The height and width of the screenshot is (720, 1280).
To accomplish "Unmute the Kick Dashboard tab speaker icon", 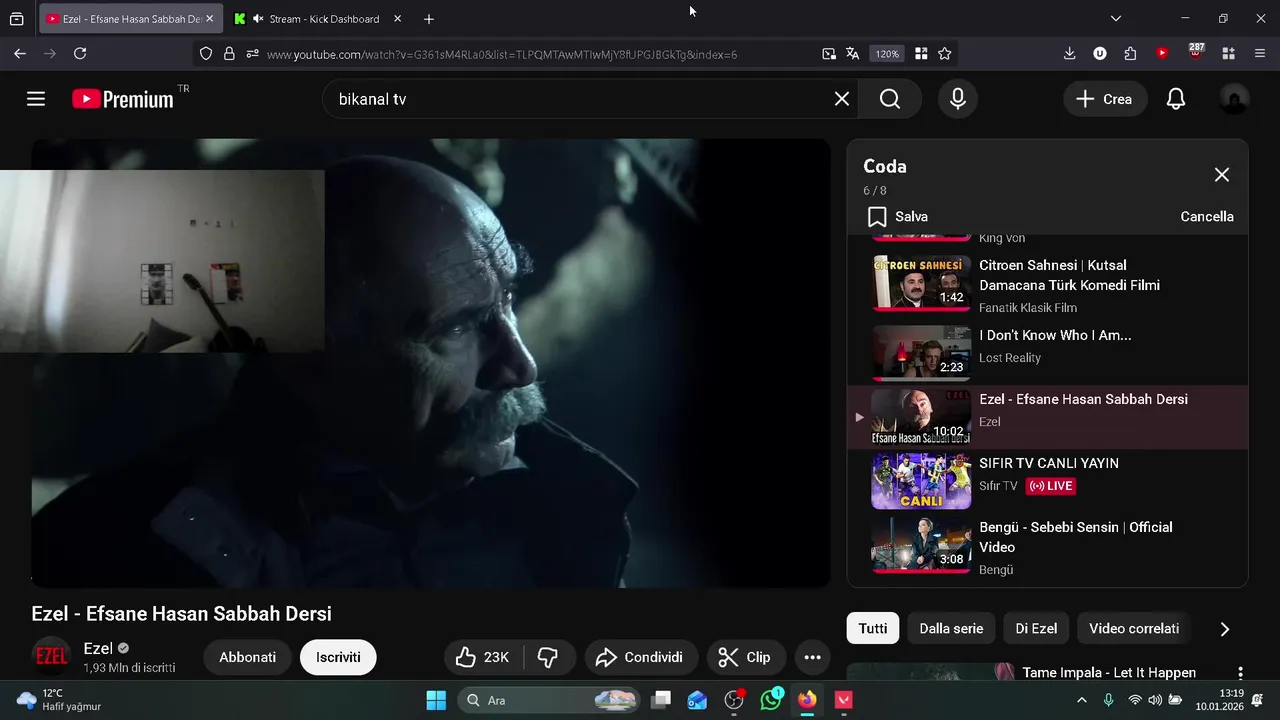I will point(258,19).
